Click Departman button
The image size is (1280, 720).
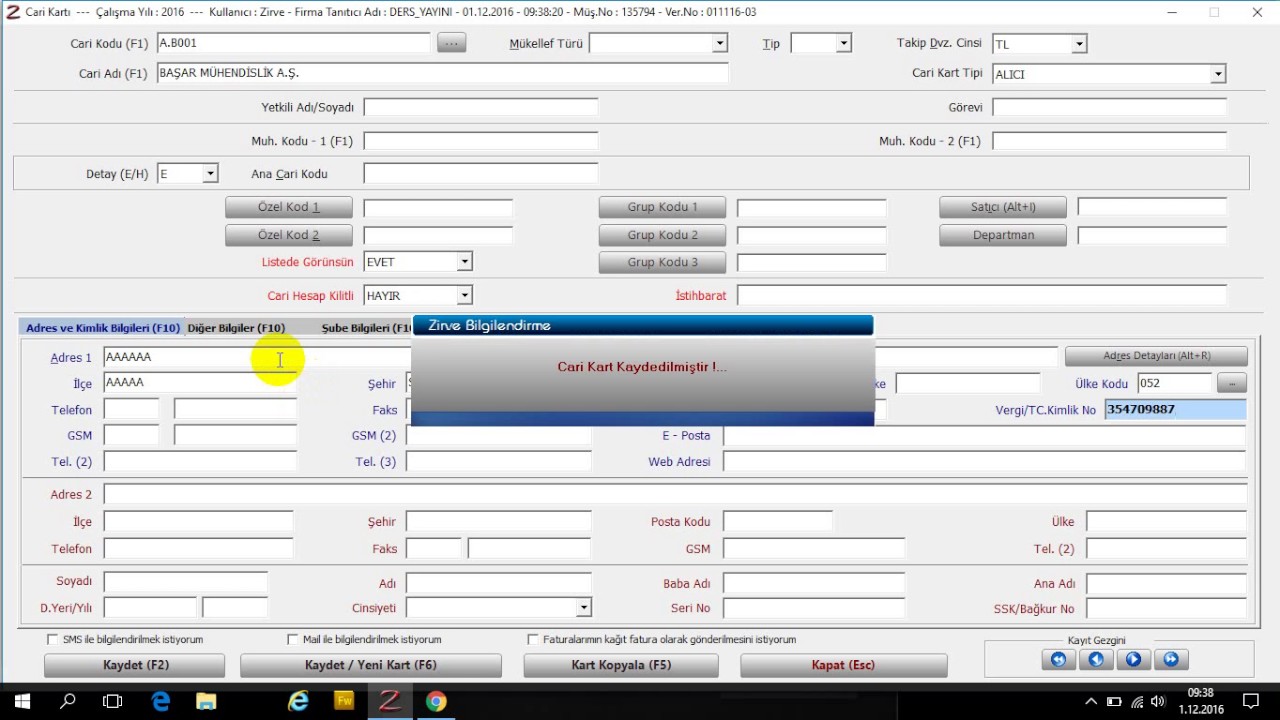[x=1003, y=235]
